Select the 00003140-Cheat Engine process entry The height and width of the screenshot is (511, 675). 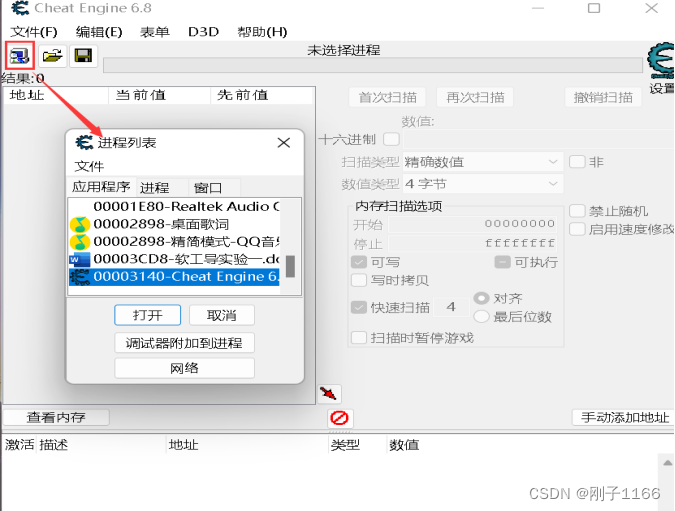click(x=174, y=277)
